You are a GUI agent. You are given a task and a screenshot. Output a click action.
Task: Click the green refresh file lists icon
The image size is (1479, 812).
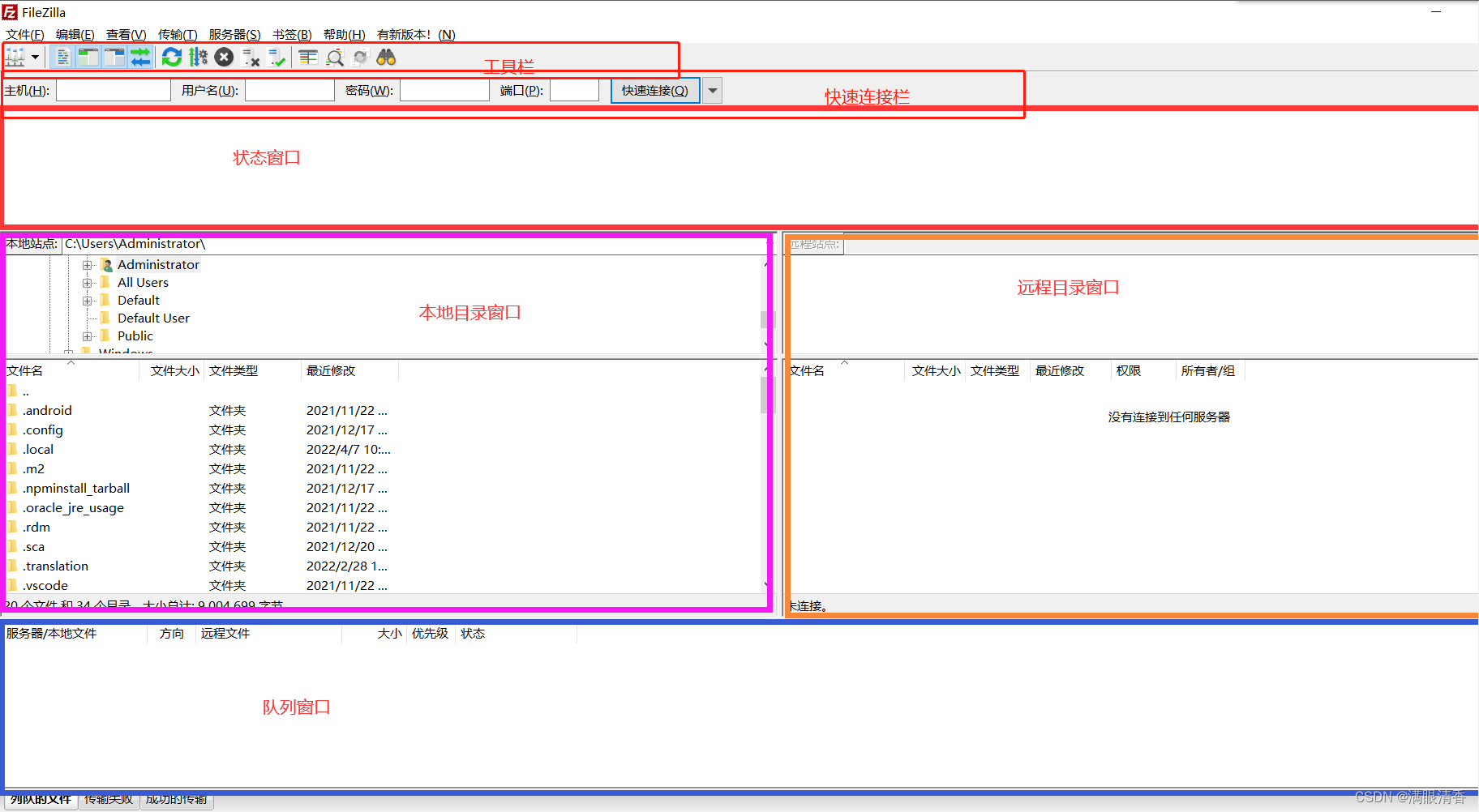tap(172, 58)
